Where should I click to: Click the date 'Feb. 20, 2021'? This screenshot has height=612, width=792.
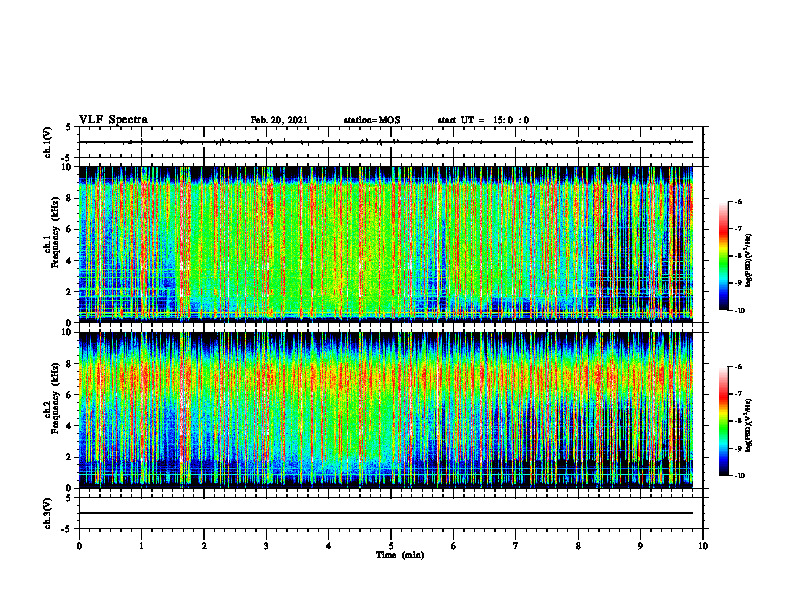click(279, 120)
